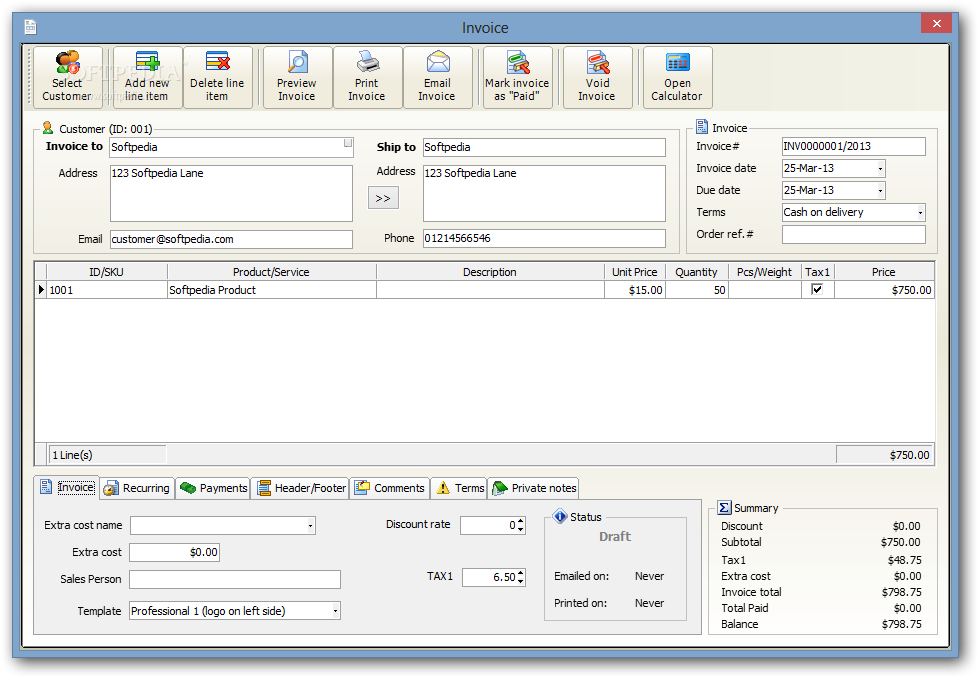
Task: Switch to the Recurring tab
Action: point(137,488)
